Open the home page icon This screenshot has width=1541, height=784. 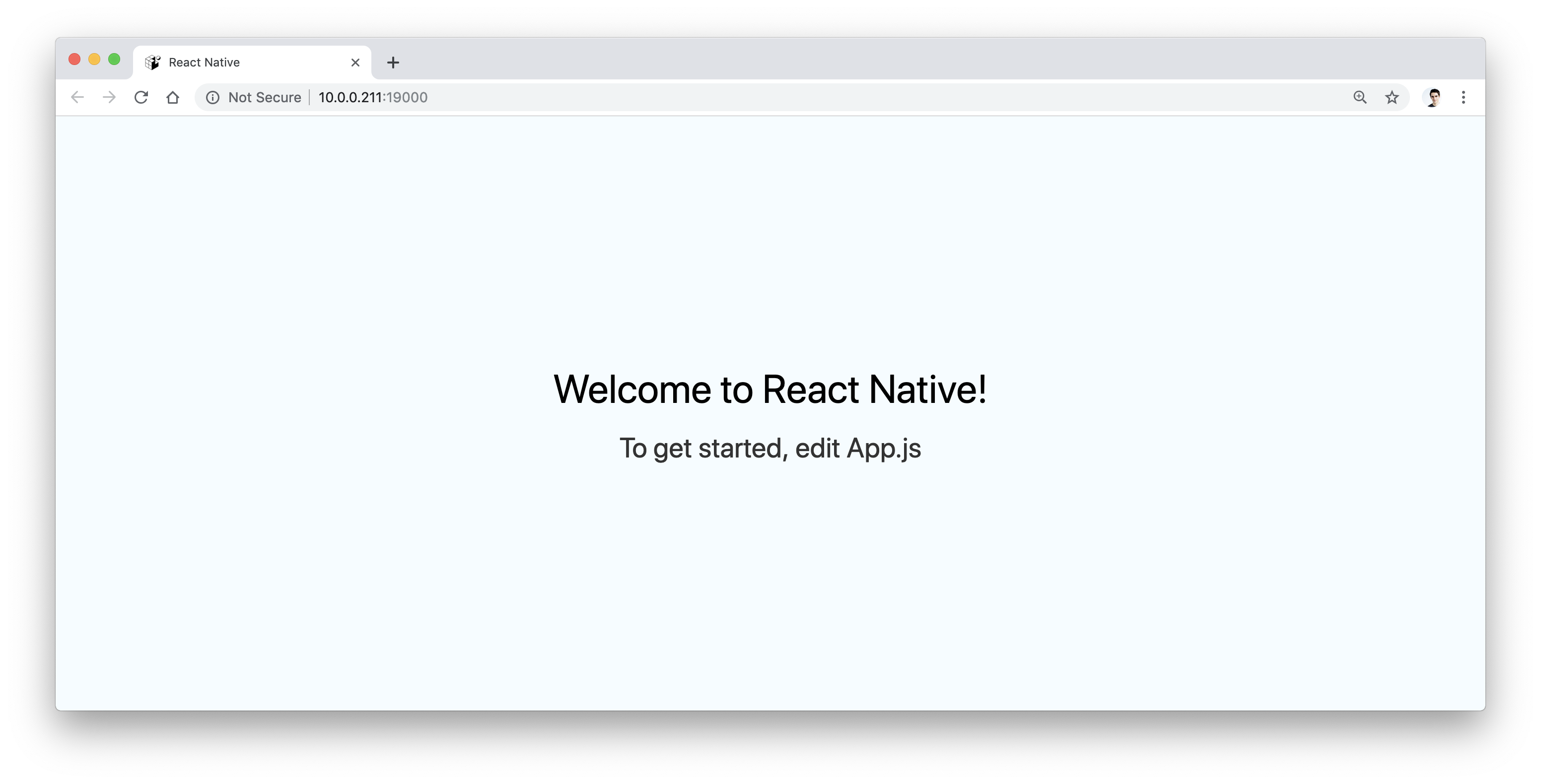tap(173, 97)
